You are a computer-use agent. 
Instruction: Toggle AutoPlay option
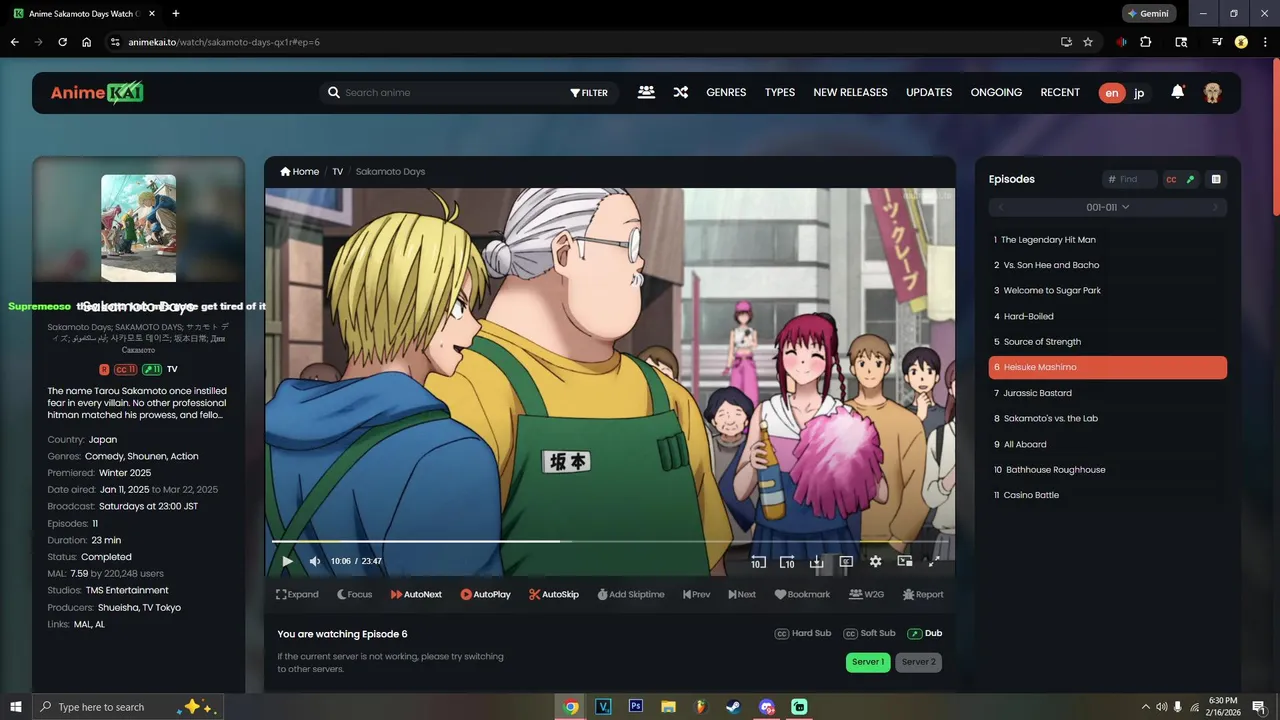tap(485, 594)
